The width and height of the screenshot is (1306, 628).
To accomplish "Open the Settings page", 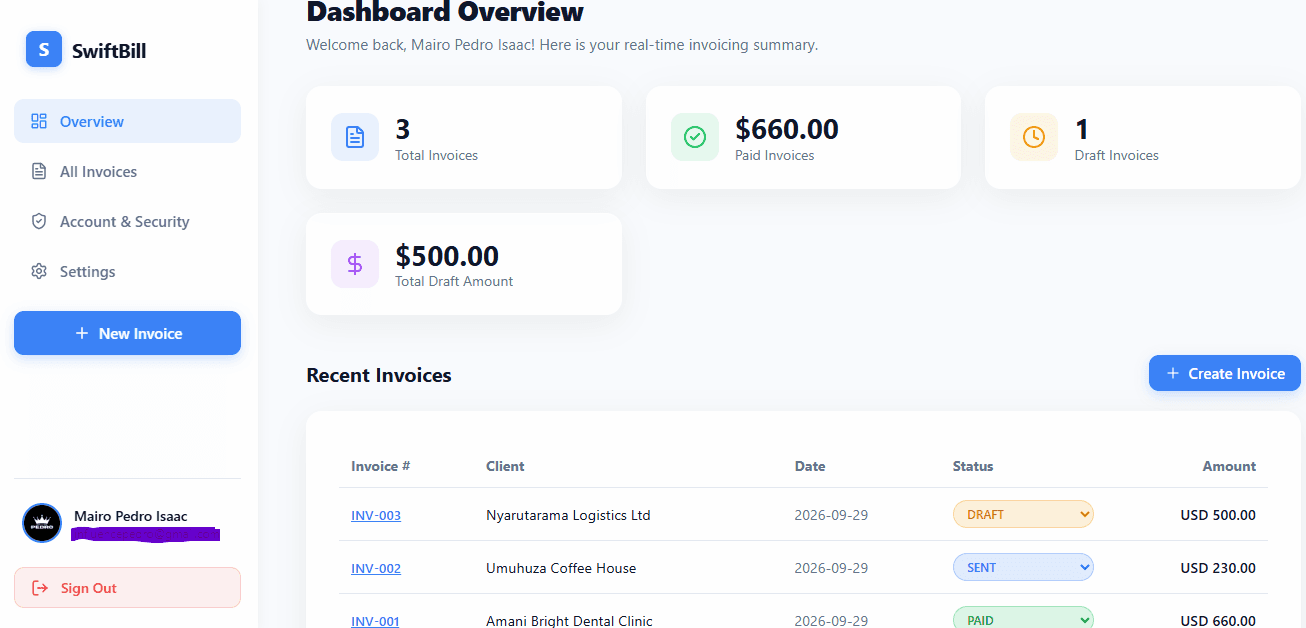I will (127, 271).
